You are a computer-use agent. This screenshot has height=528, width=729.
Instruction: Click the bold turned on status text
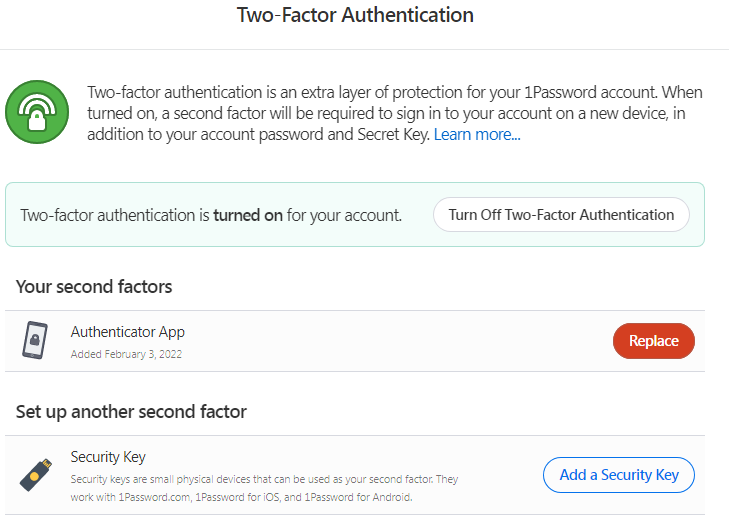(248, 215)
